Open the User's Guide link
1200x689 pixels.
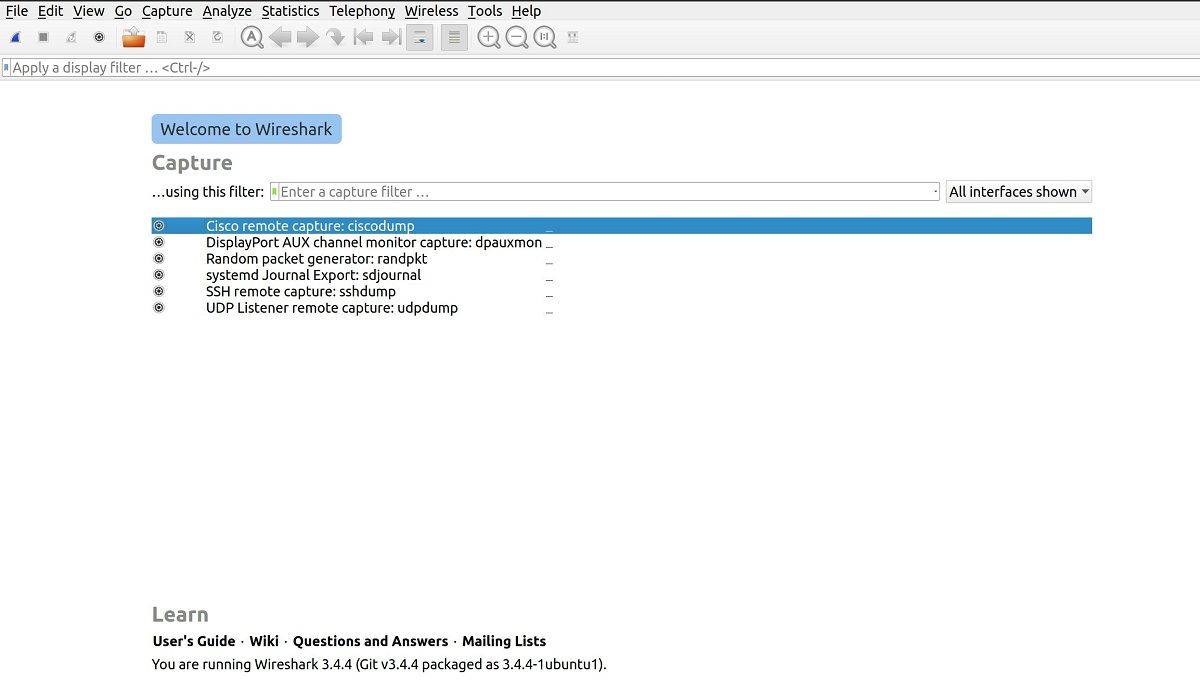tap(194, 641)
